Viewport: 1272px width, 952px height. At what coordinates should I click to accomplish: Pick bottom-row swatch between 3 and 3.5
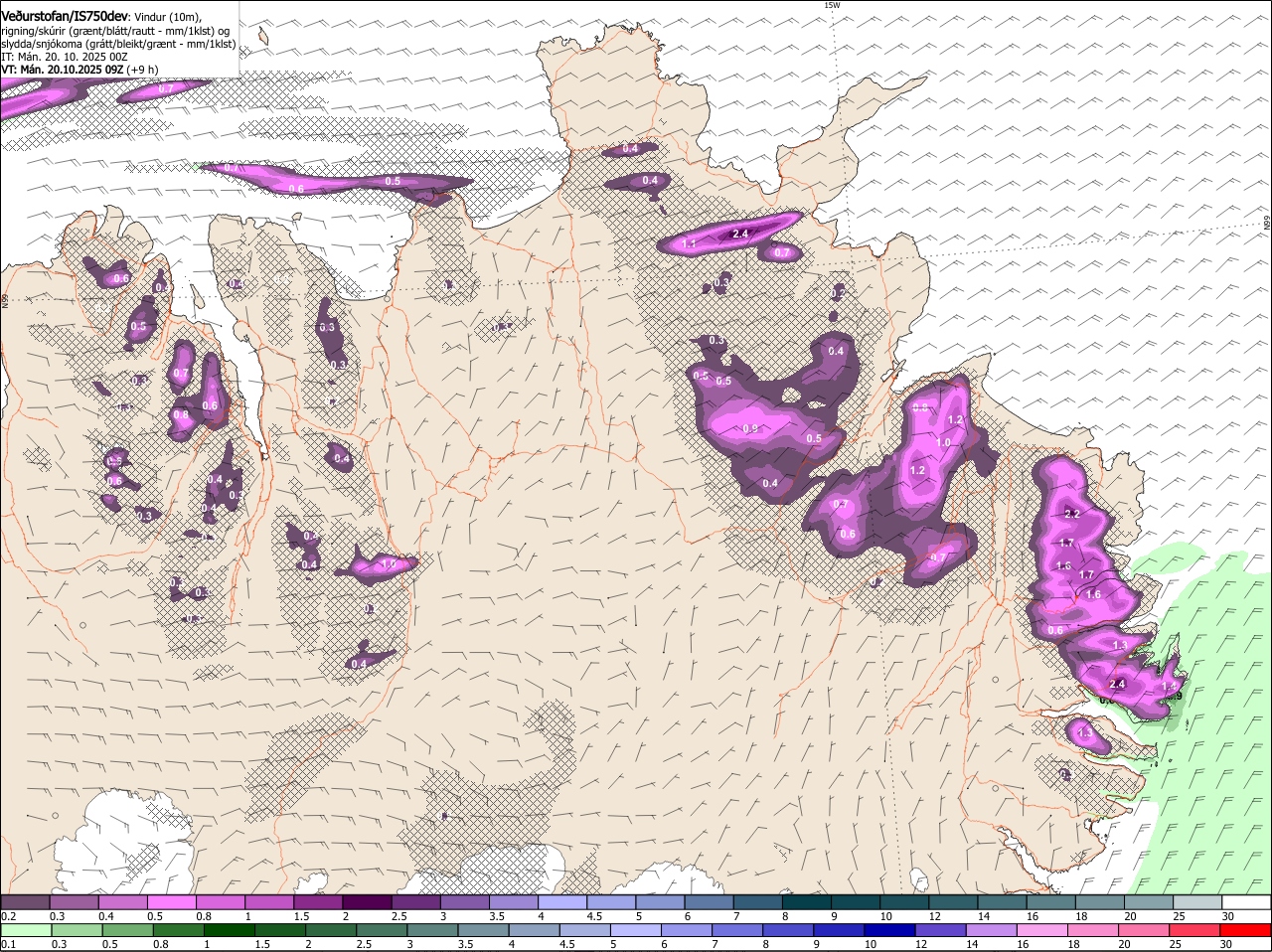pos(434,930)
